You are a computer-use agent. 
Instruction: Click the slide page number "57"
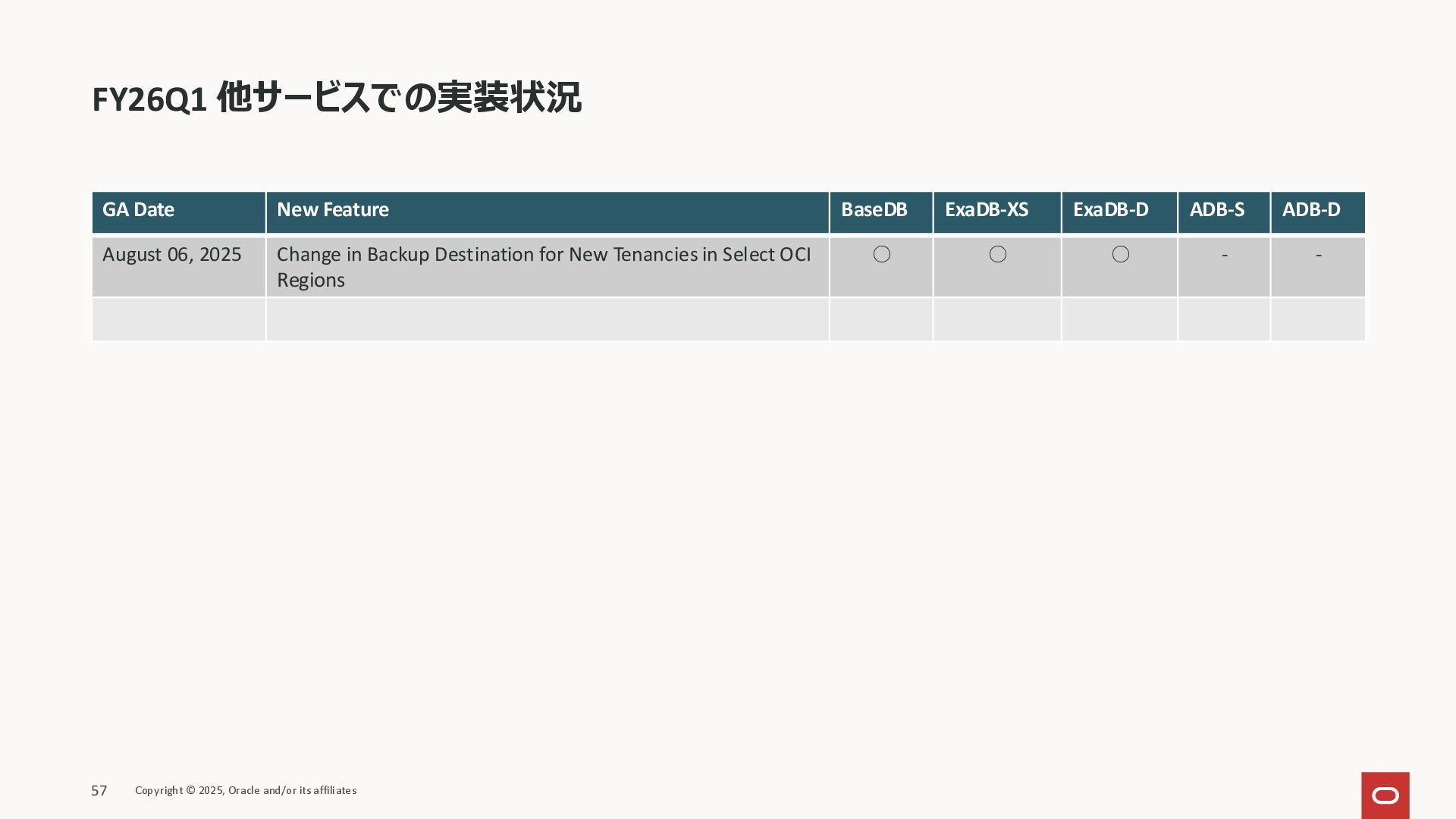99,791
